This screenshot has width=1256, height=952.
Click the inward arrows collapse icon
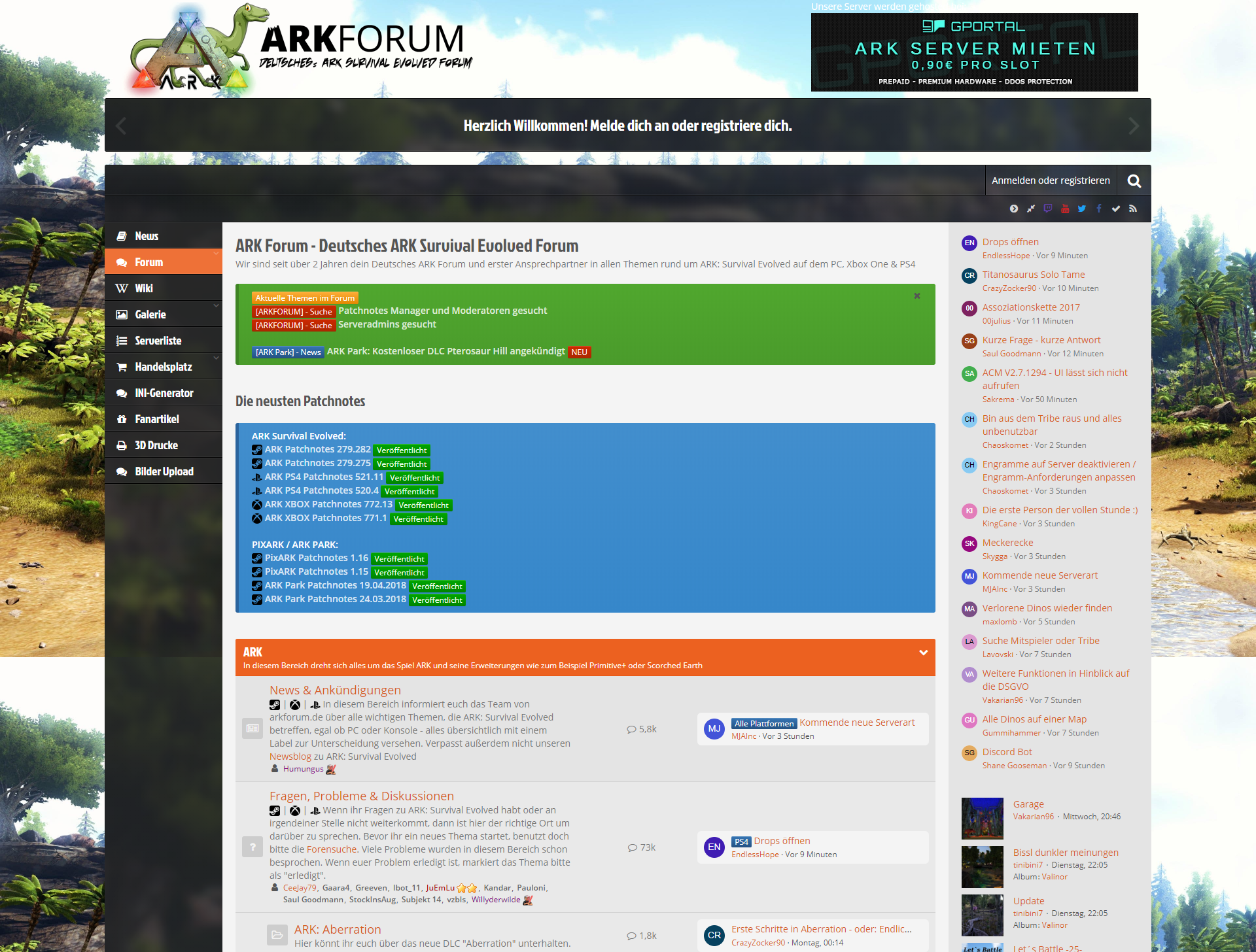1031,209
